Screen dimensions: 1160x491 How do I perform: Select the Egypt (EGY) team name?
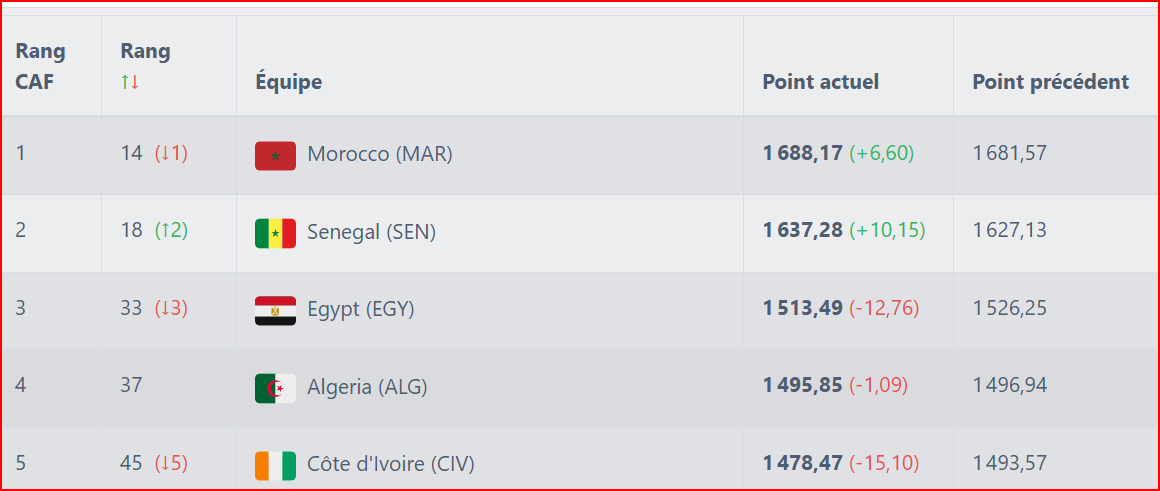pyautogui.click(x=360, y=310)
